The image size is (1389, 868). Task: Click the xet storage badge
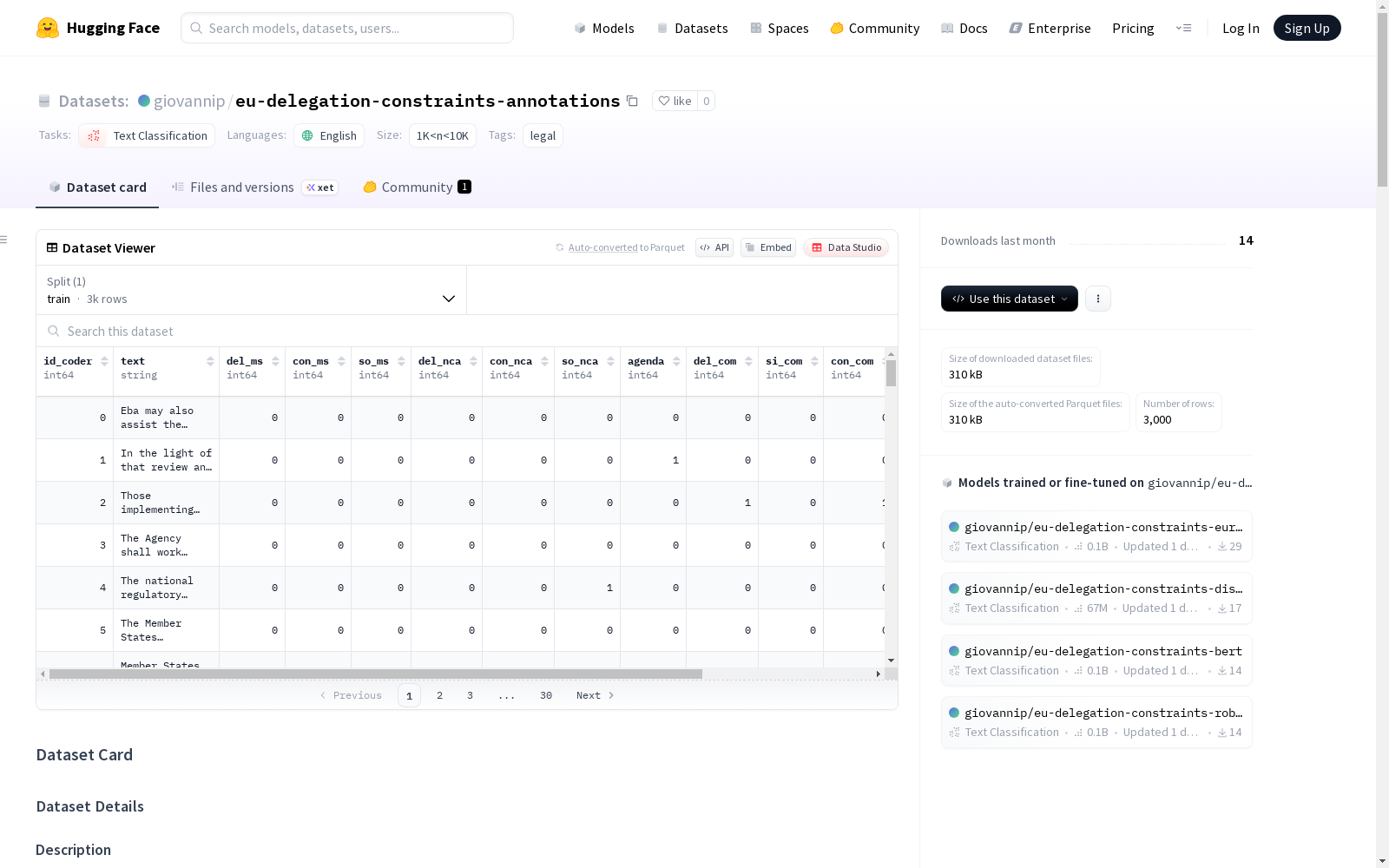(319, 187)
